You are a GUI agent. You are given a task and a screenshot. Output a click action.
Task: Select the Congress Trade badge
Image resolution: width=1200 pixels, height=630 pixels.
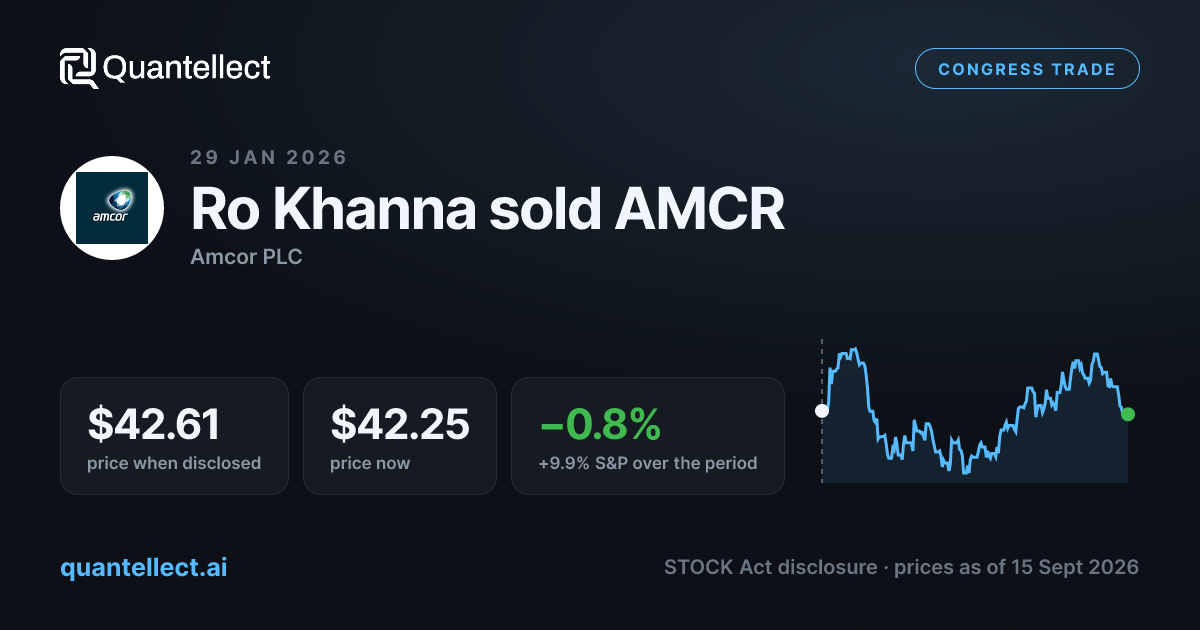click(1027, 69)
